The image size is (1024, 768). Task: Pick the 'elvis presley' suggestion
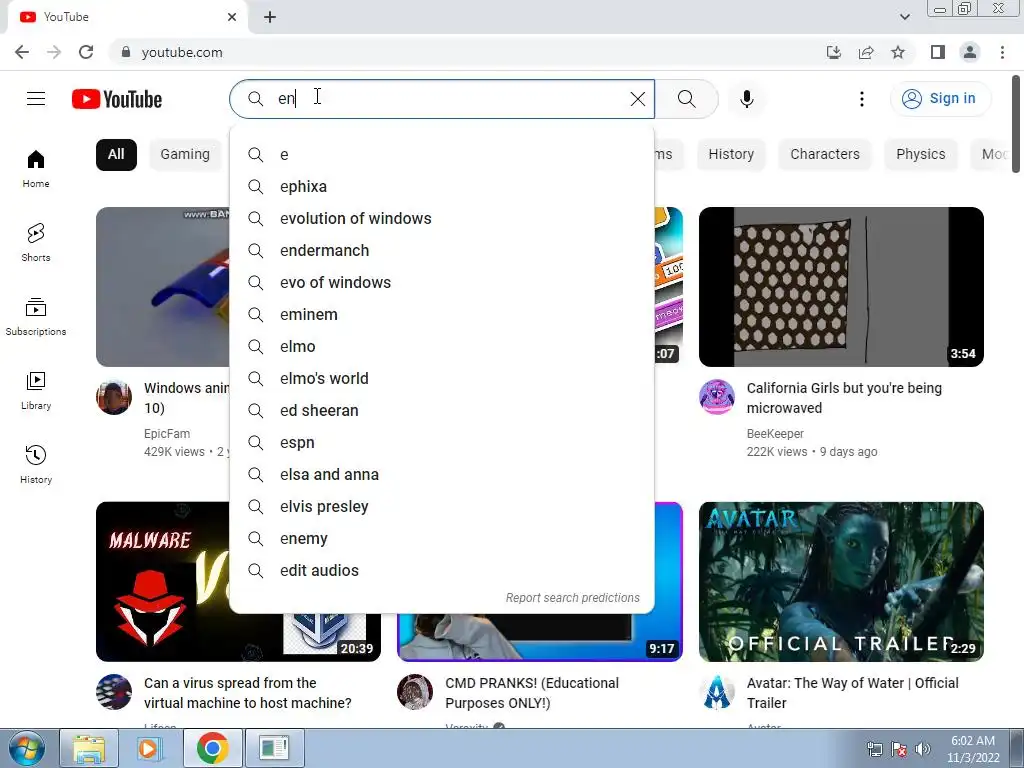click(x=442, y=507)
